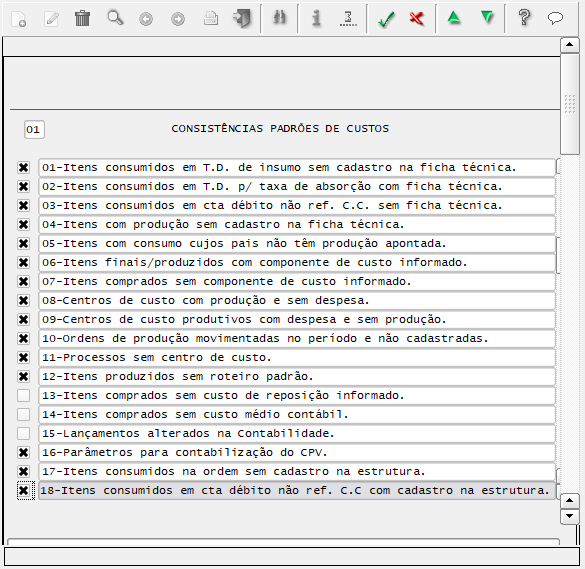Viewport: 585px width, 569px height.
Task: Click the zoom field icon with dotted line
Action: pos(348,18)
